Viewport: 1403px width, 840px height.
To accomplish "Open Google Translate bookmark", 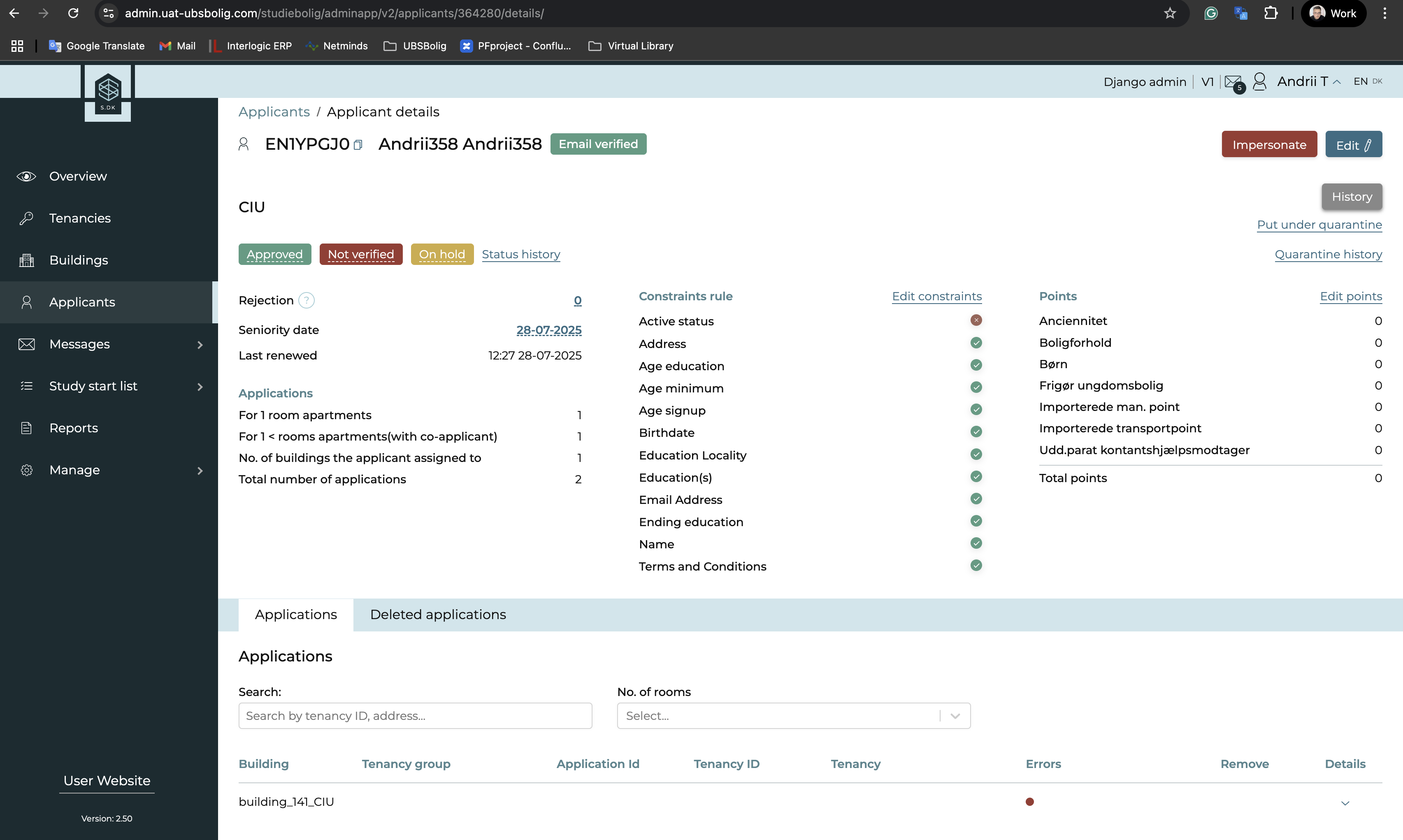I will 97,46.
